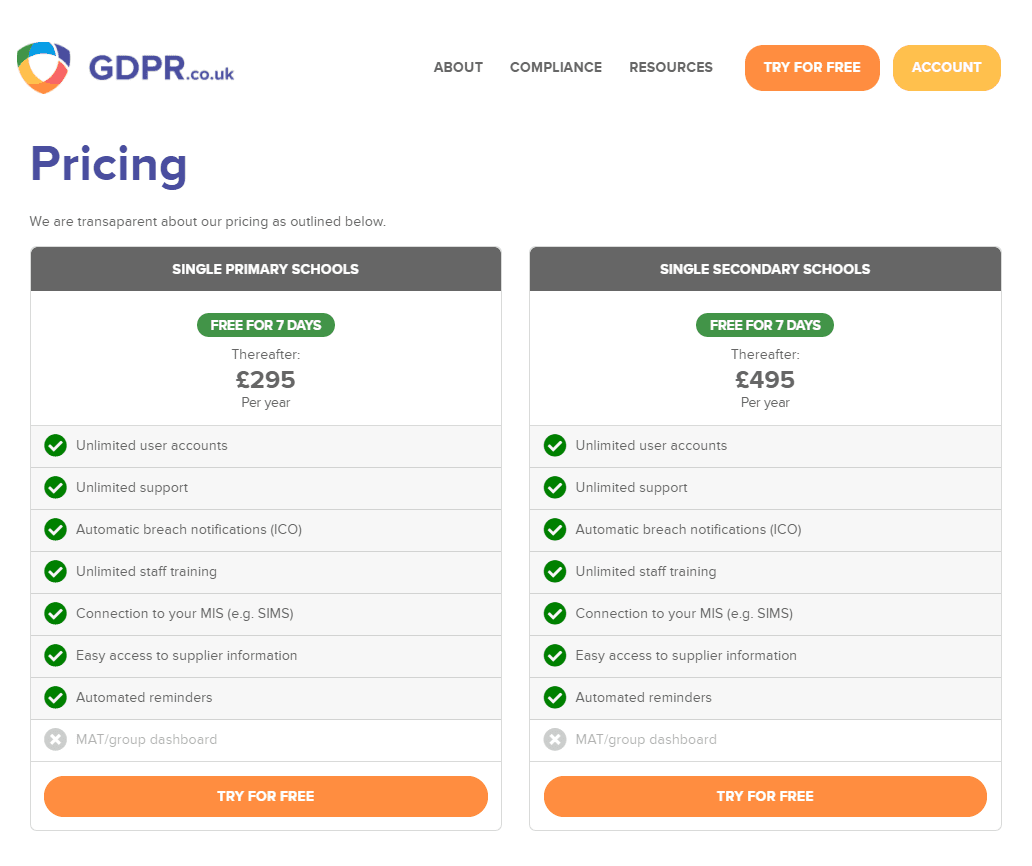
Task: Click the GDPR.co.uk shield logo
Action: [x=43, y=68]
